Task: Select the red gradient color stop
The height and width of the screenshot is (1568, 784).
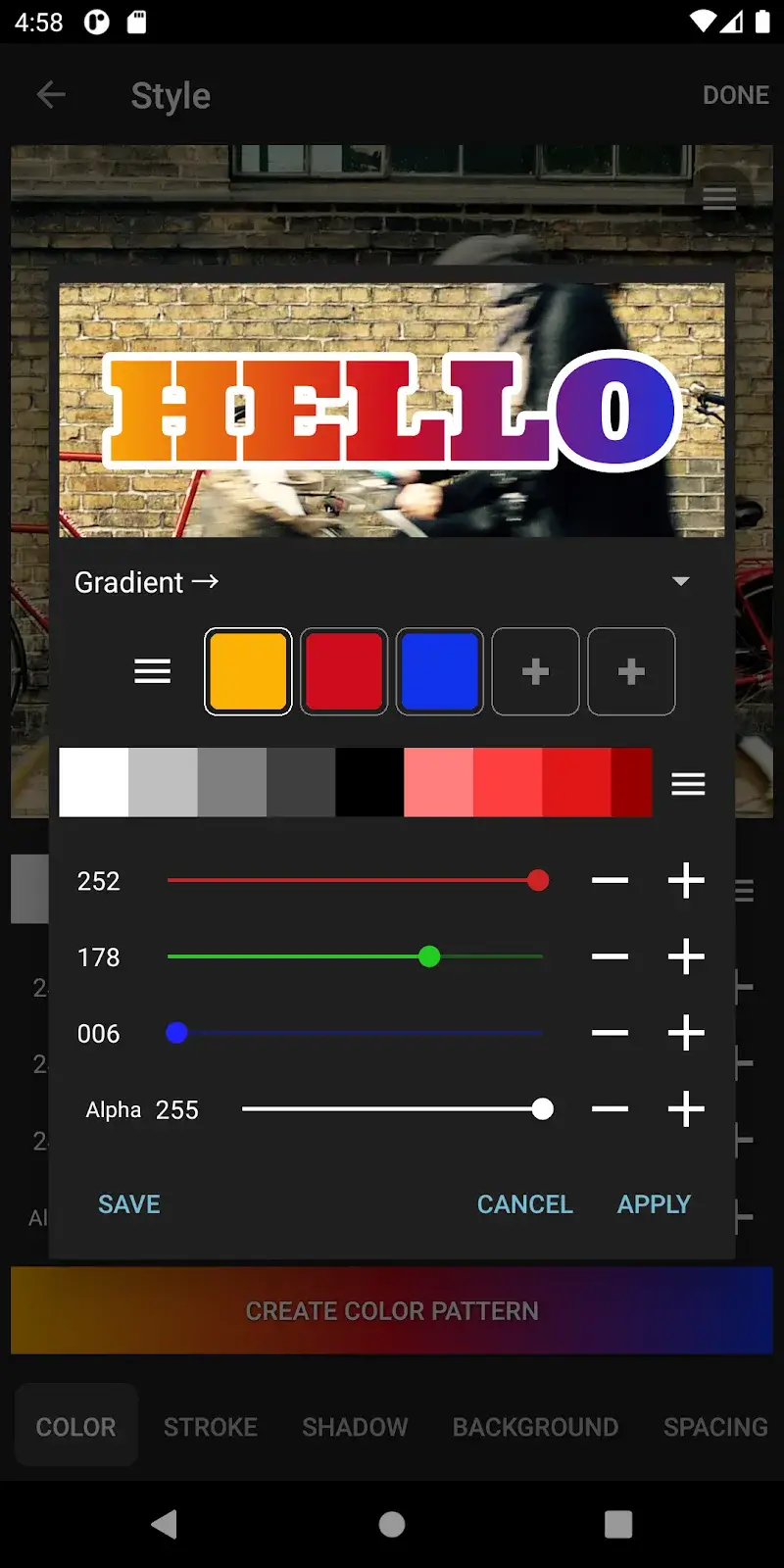Action: tap(343, 671)
